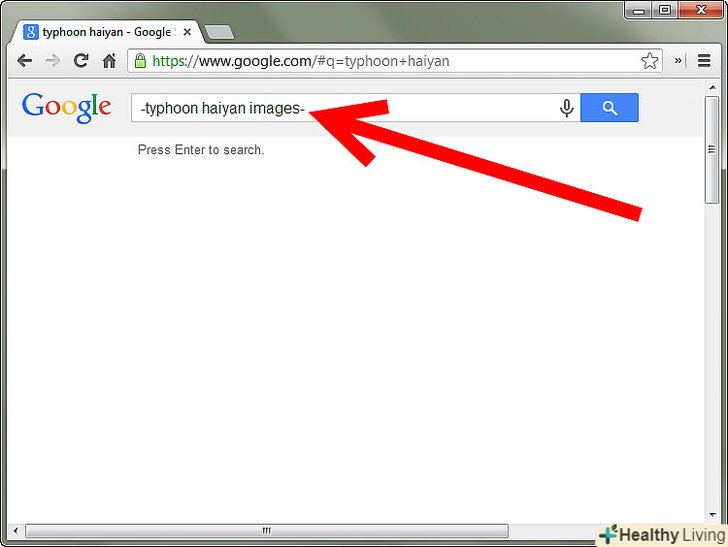Image resolution: width=728 pixels, height=547 pixels.
Task: Reload the page with the refresh icon
Action: pos(81,60)
